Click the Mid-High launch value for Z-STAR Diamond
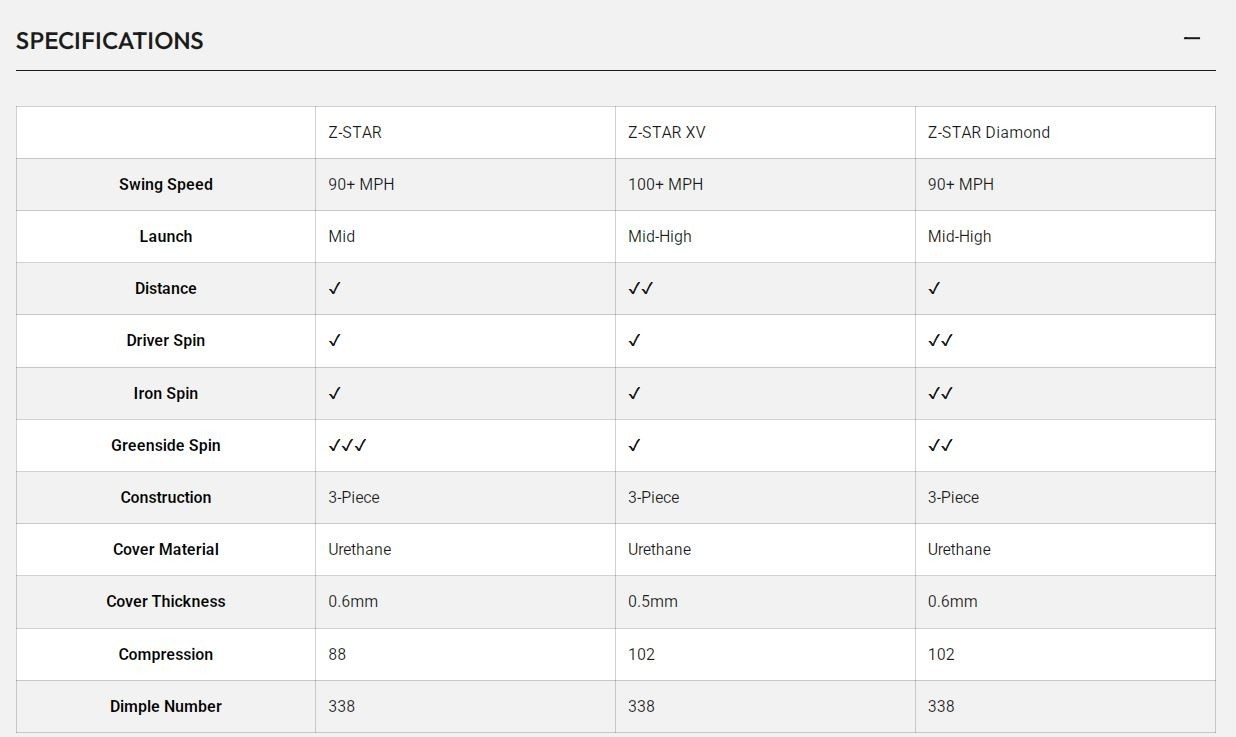 (x=960, y=236)
